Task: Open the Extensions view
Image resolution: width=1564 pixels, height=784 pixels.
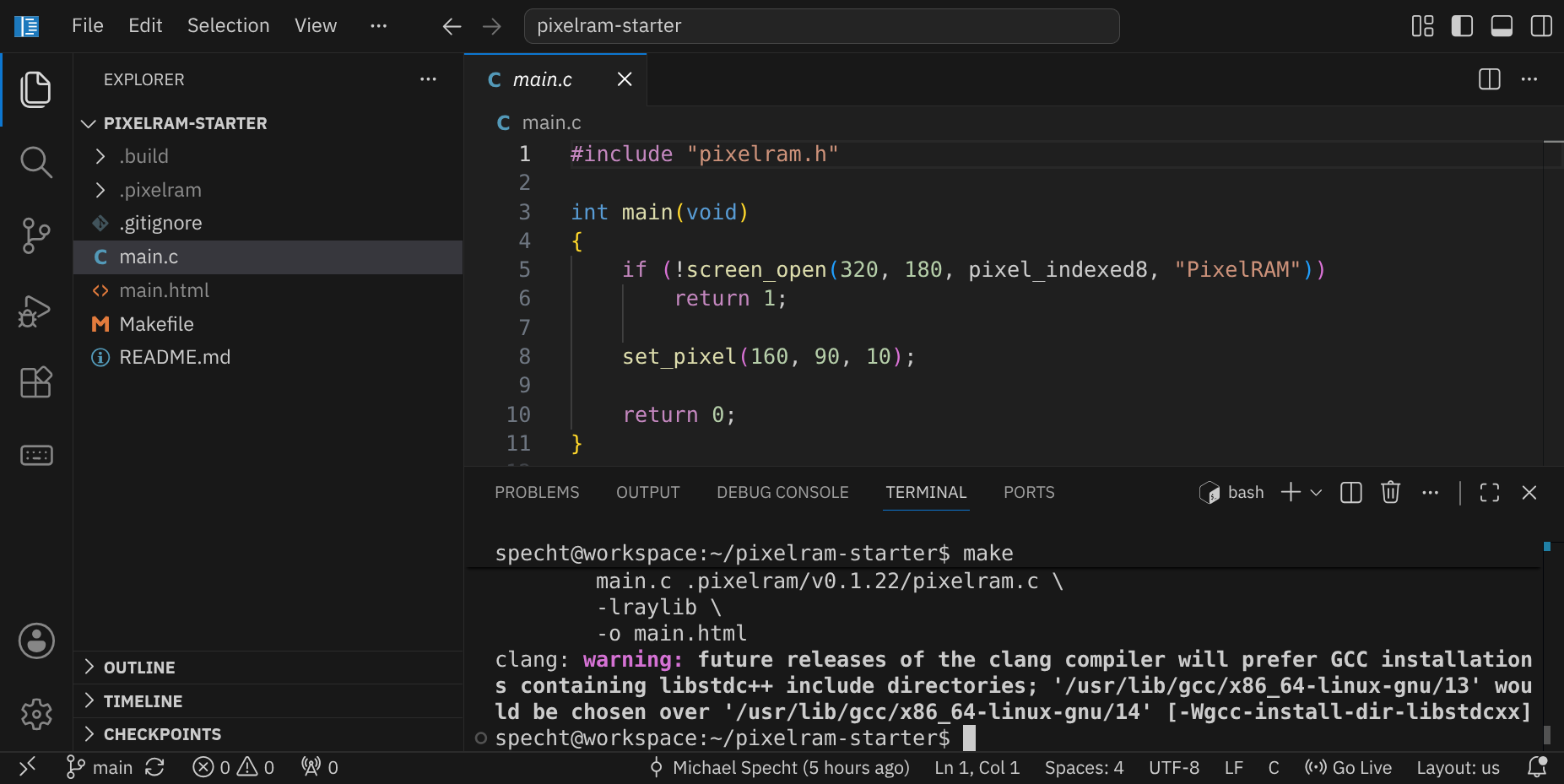Action: click(35, 382)
